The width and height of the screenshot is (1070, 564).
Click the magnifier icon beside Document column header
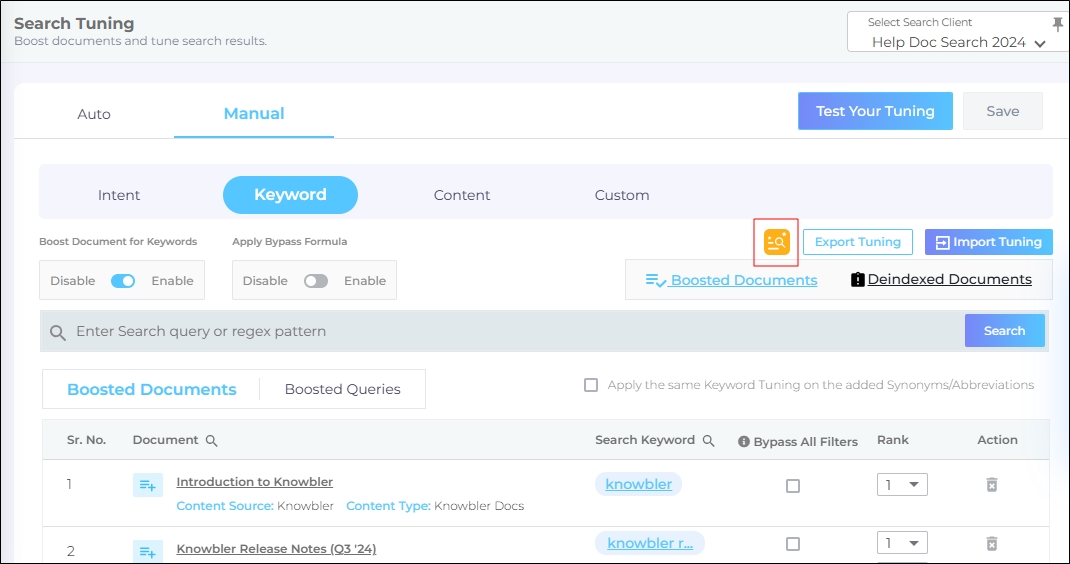pos(211,441)
